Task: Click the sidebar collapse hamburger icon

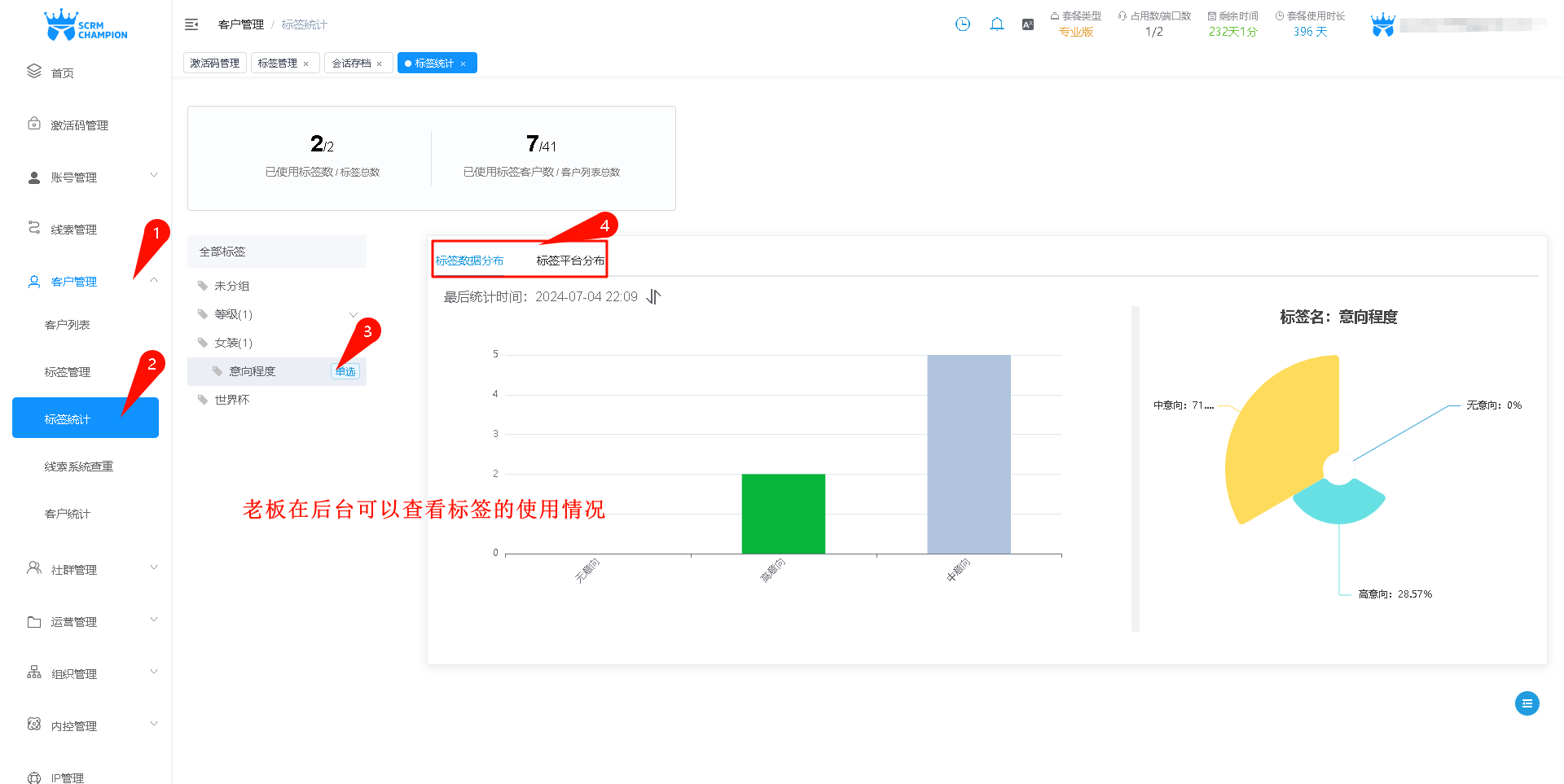Action: [x=191, y=24]
